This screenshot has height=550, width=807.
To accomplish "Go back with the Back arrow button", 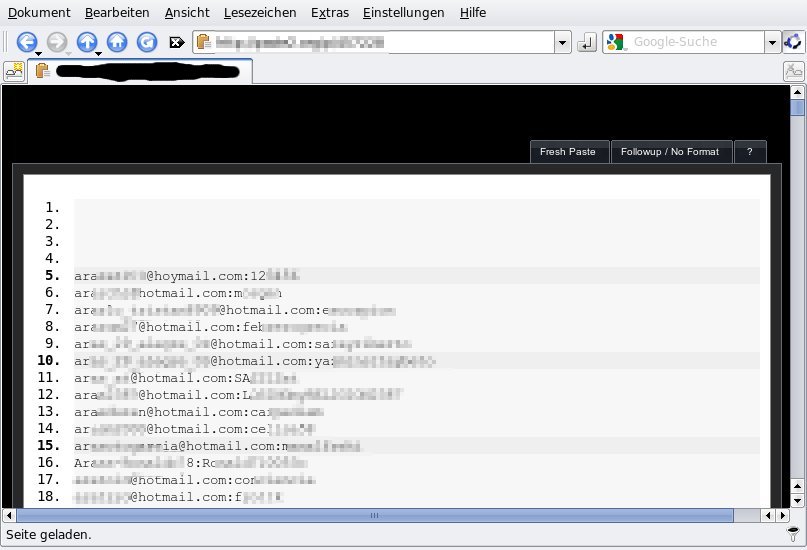I will [x=27, y=42].
